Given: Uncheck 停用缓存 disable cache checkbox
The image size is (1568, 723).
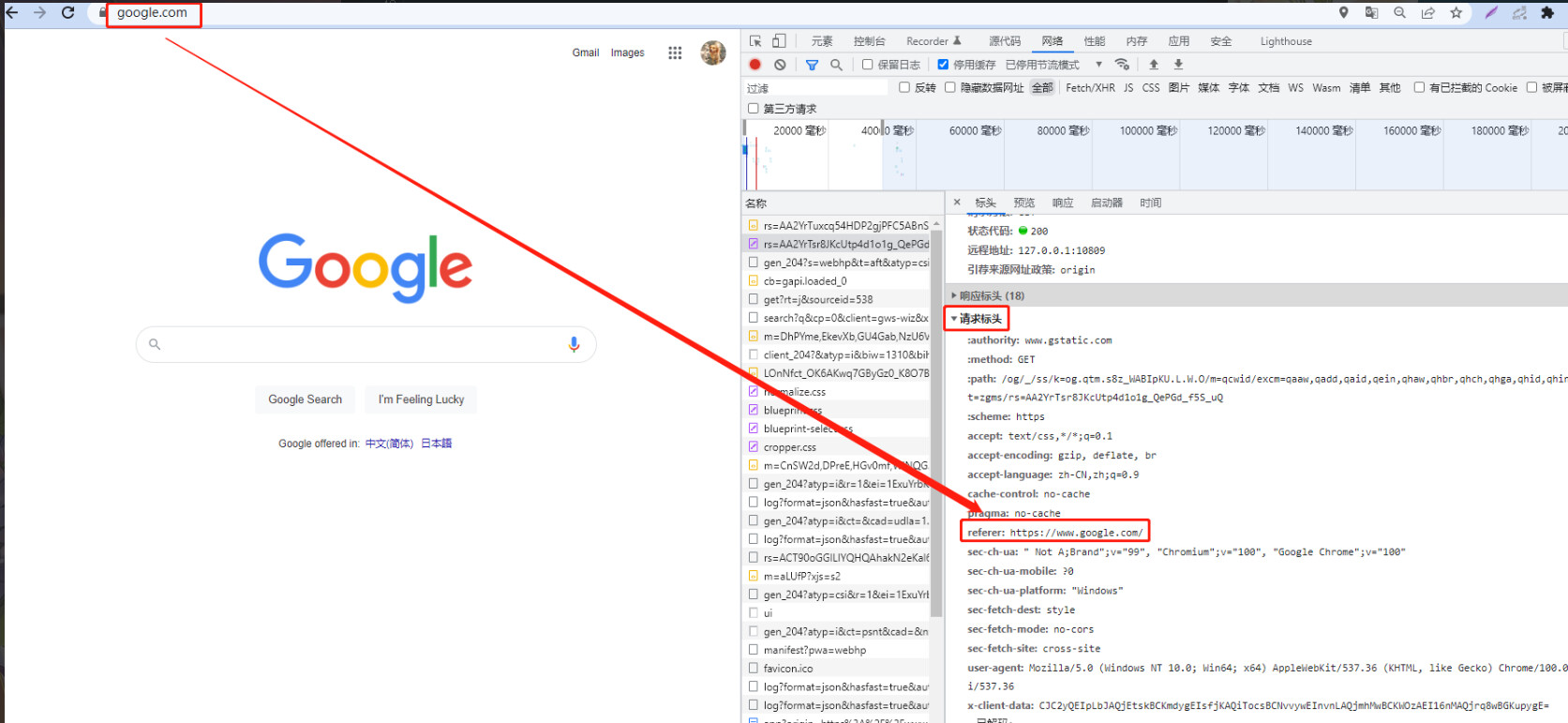Looking at the screenshot, I should tap(943, 65).
